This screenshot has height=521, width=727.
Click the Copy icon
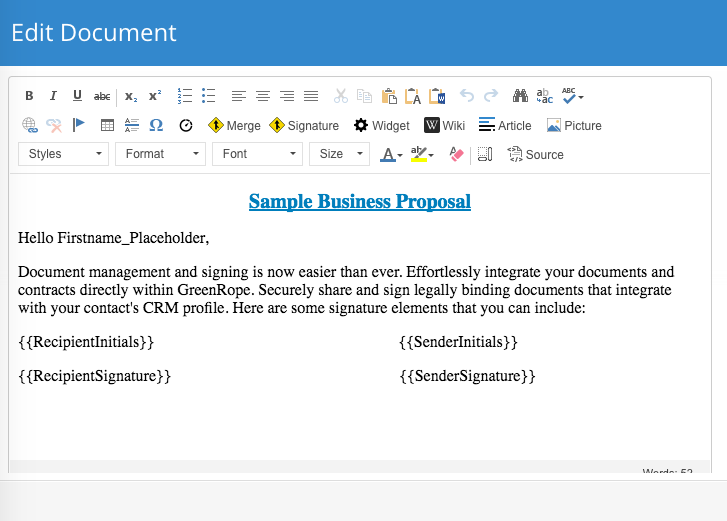click(x=364, y=96)
